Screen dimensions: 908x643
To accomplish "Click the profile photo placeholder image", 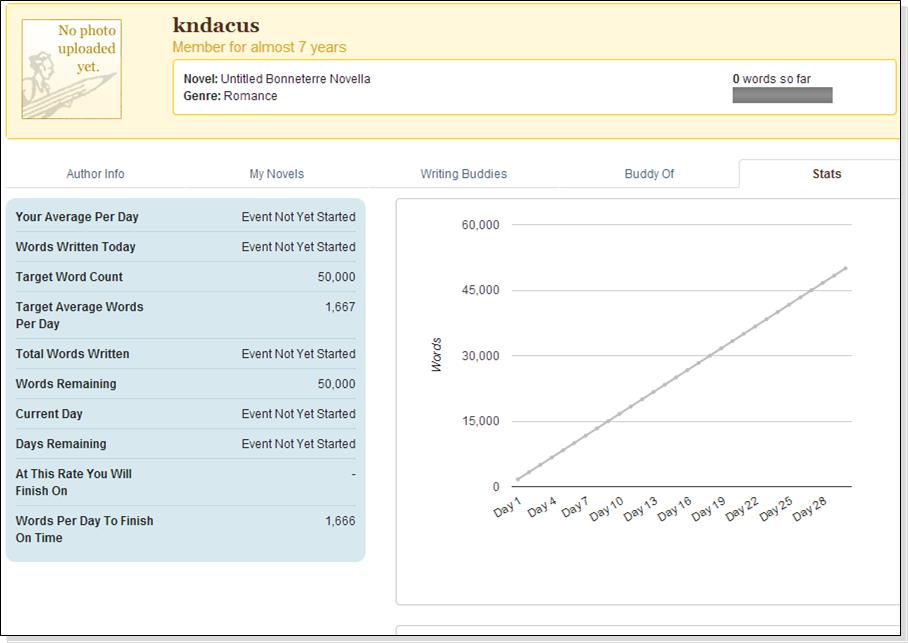I will click(x=72, y=69).
